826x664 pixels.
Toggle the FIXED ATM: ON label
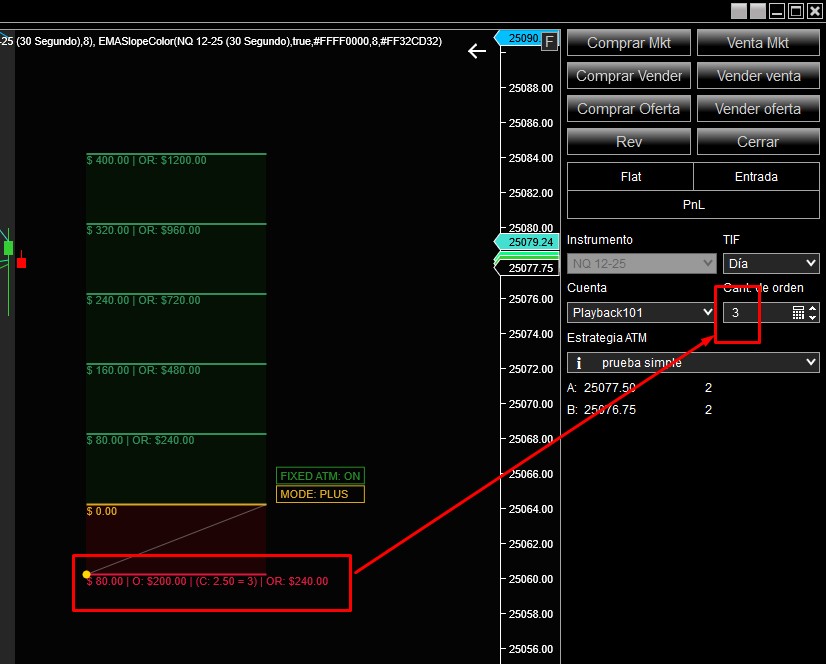point(320,476)
